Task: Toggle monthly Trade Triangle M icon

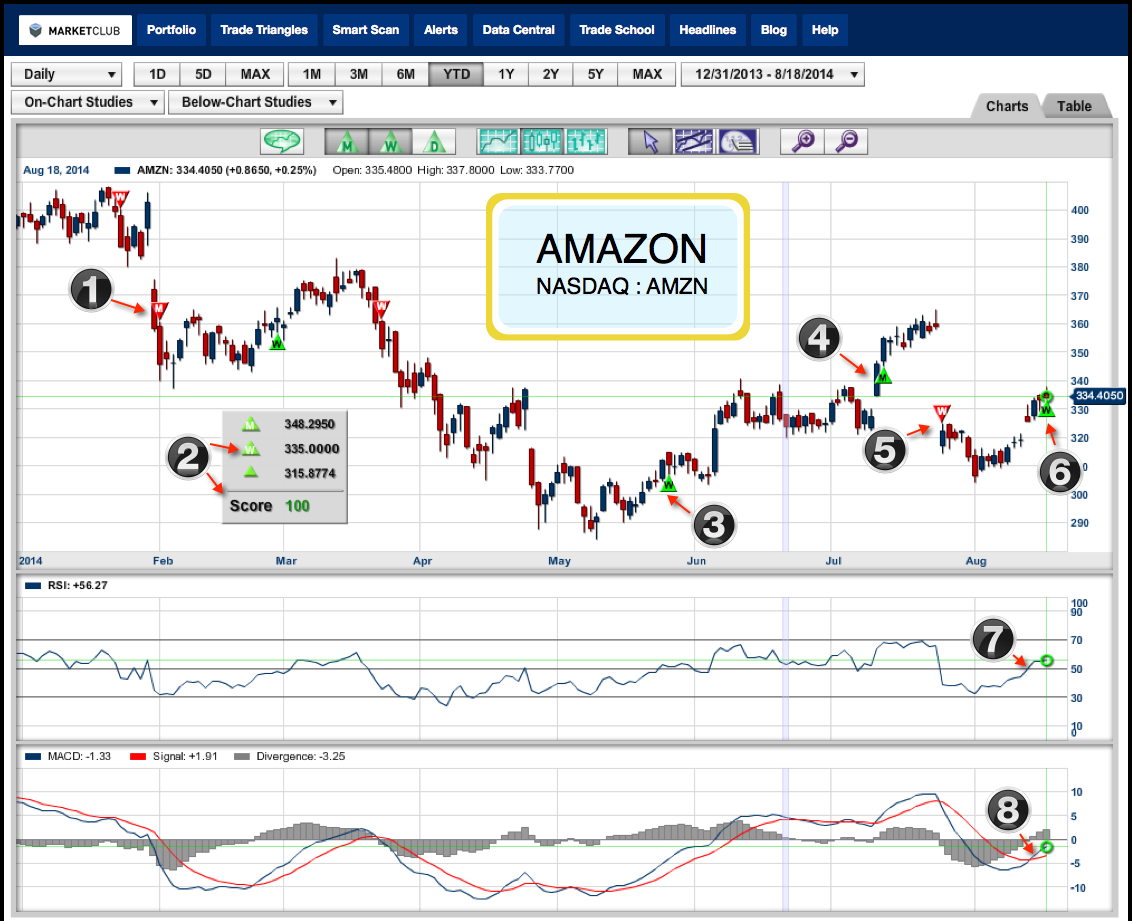Action: (347, 141)
